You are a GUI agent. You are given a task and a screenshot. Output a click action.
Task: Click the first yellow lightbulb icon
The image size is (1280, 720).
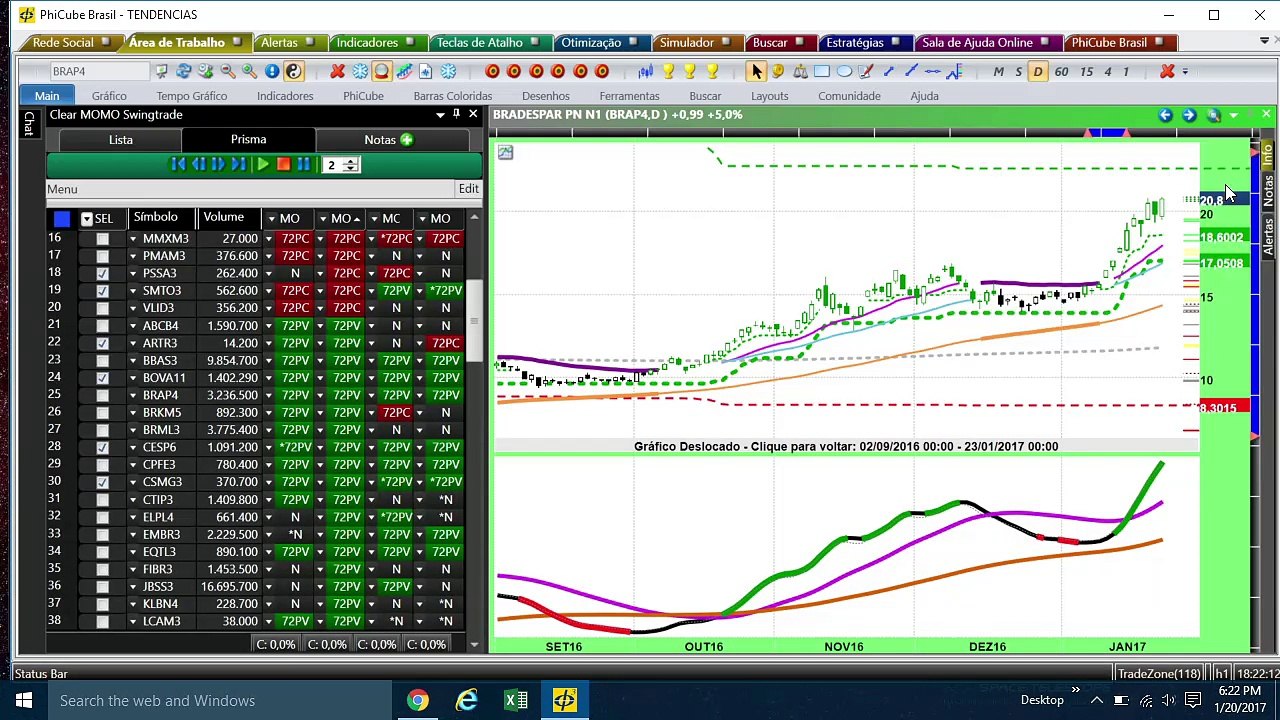tap(668, 71)
